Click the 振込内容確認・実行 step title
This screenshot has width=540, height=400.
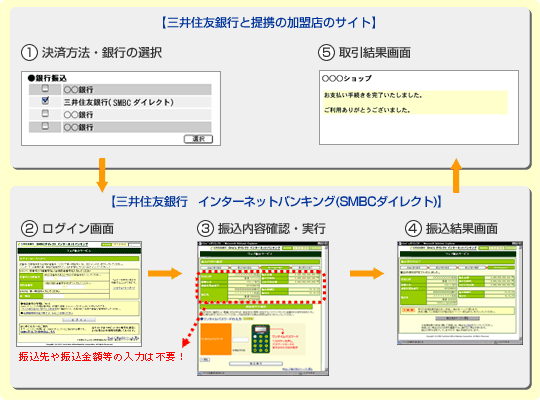271,228
